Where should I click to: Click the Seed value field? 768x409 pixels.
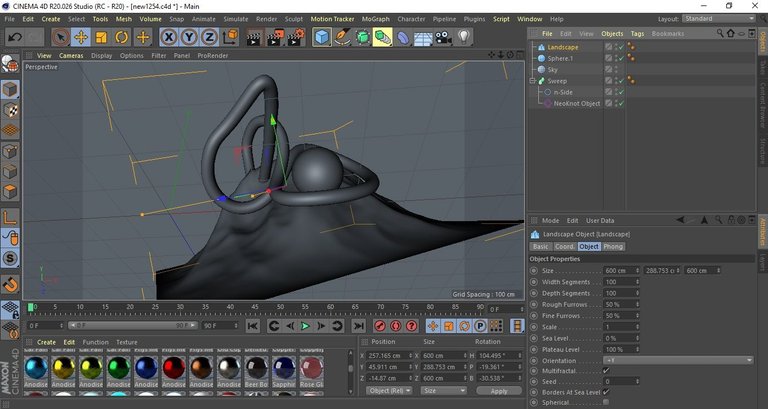tap(621, 381)
